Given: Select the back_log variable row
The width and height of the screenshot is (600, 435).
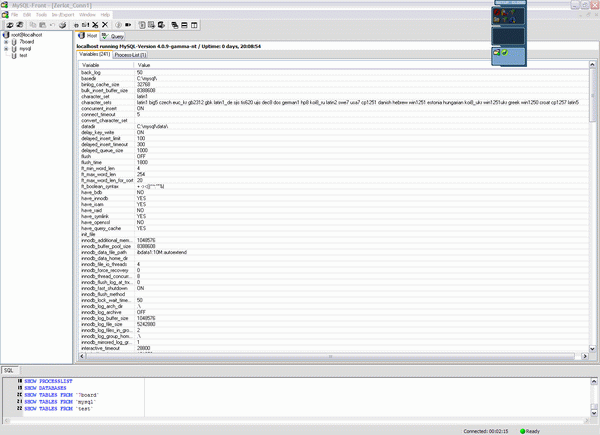Looking at the screenshot, I should 334,72.
